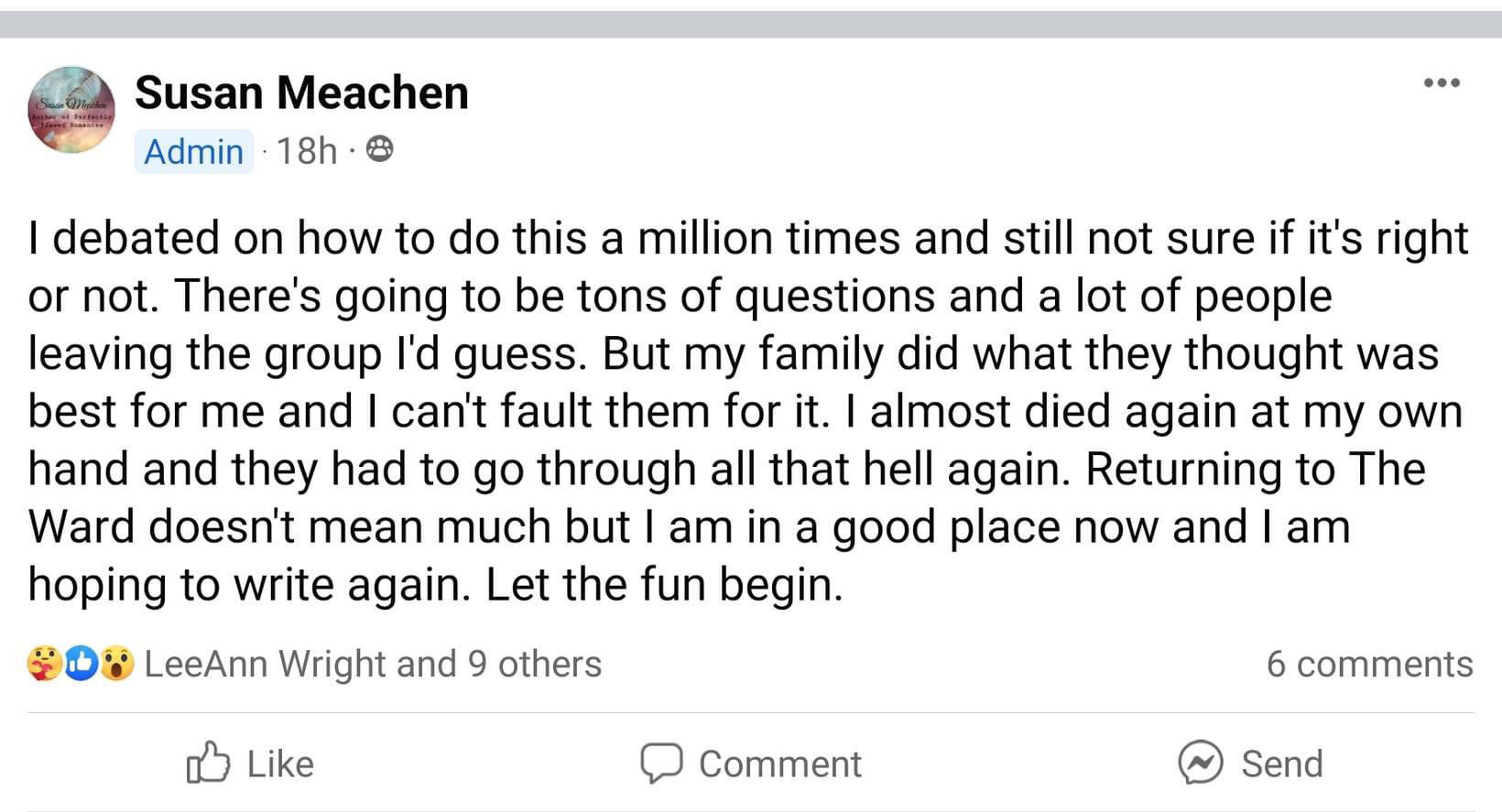Click the blue like reaction emoji
This screenshot has width=1502, height=812.
[81, 664]
